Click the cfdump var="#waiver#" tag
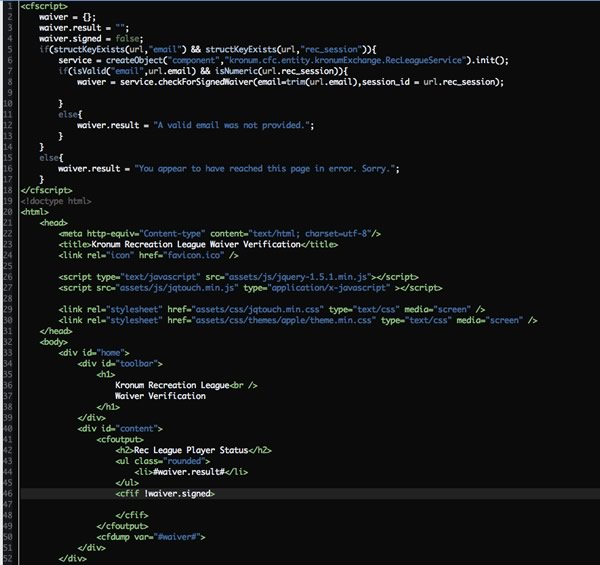600x565 pixels. [x=151, y=537]
